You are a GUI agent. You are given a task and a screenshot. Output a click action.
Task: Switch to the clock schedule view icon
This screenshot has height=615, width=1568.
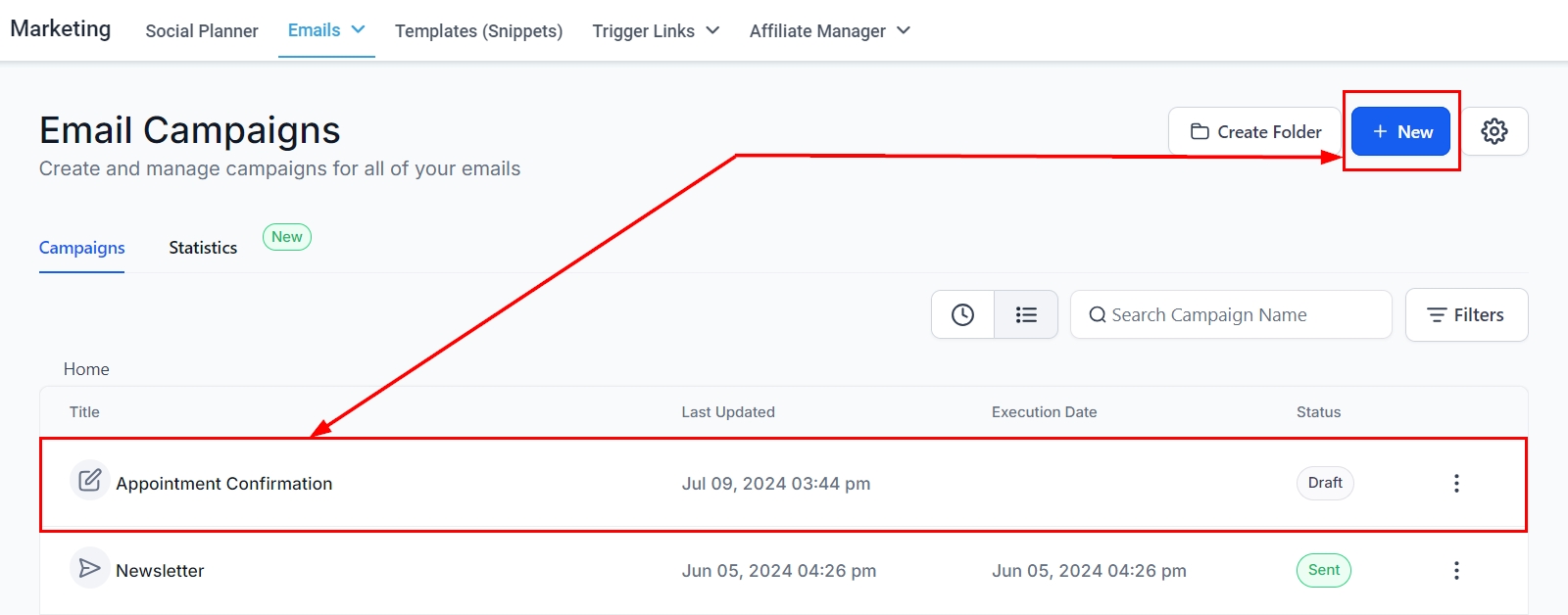click(x=962, y=314)
